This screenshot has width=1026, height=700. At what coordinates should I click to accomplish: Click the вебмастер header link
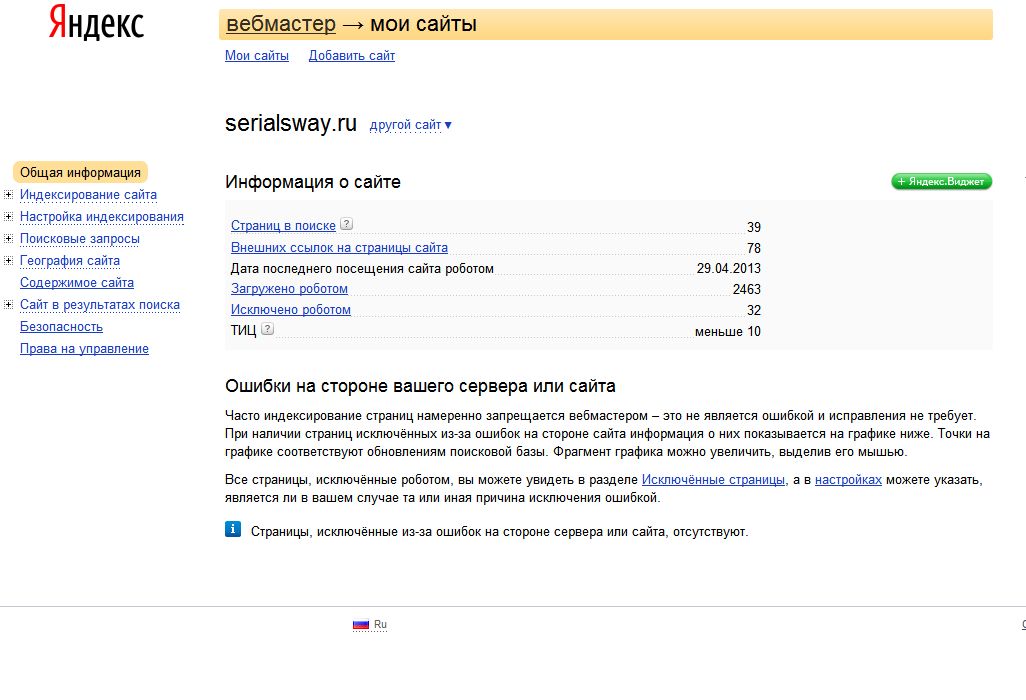click(281, 24)
